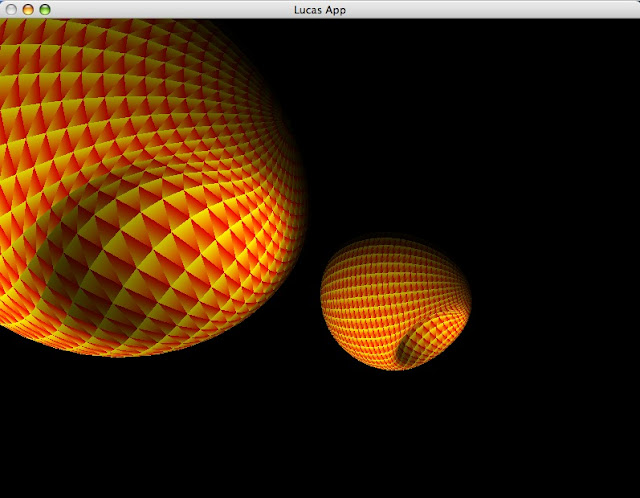Screen dimensions: 640x498
Task: Click the "Lucas App" title text
Action: (x=320, y=9)
